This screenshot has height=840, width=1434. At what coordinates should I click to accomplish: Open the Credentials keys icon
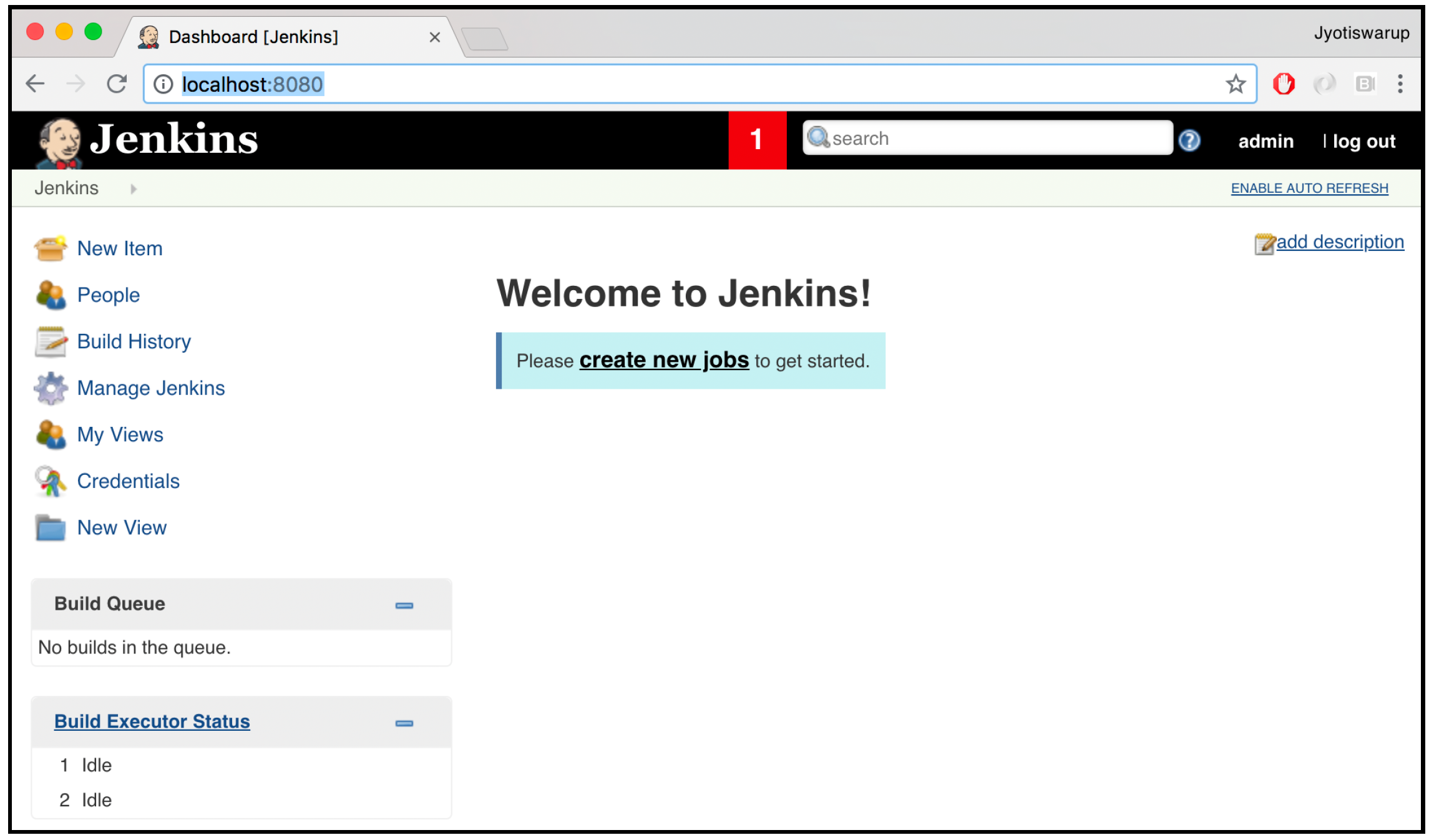tap(51, 481)
